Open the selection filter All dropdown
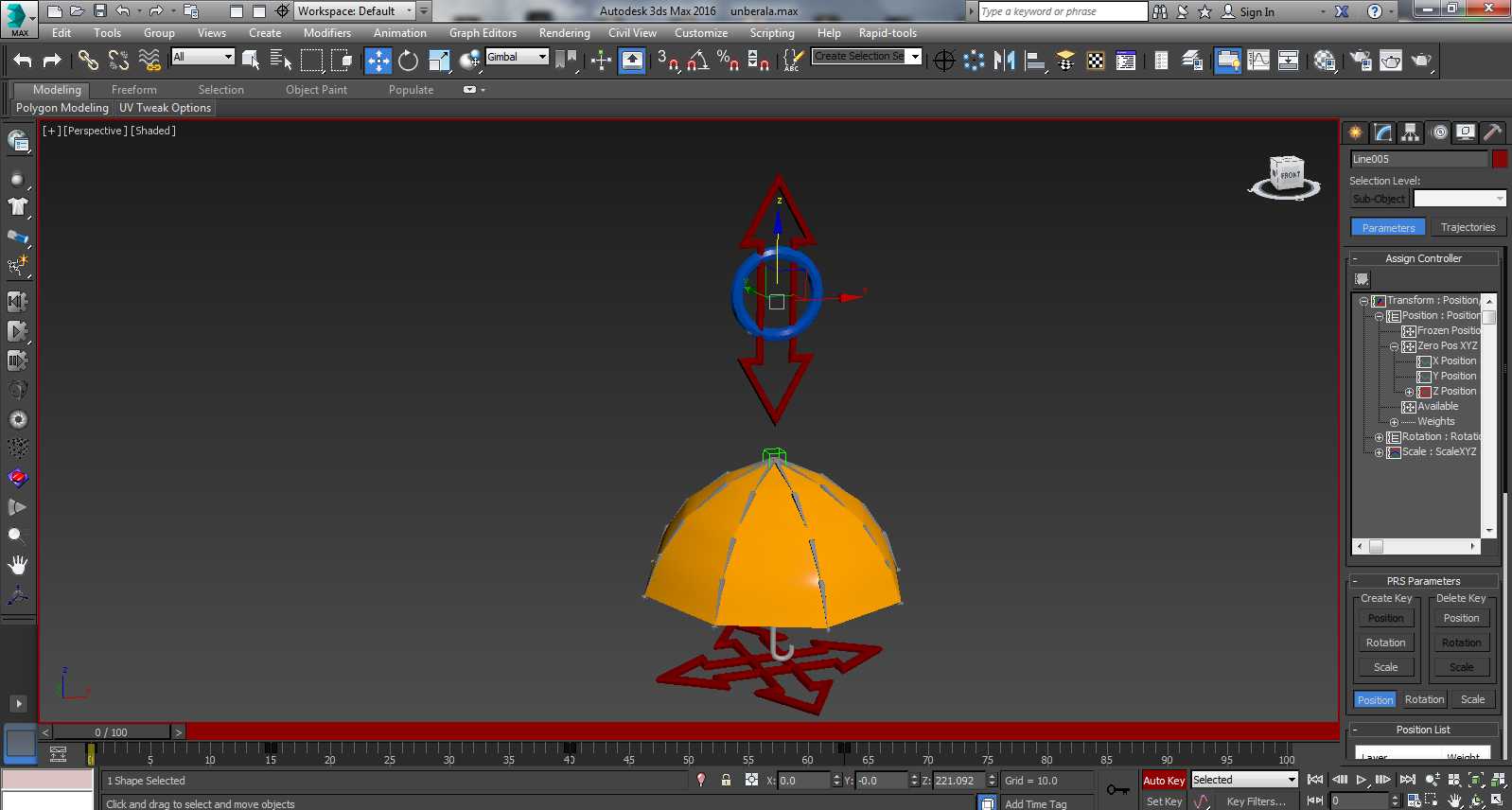 (x=202, y=57)
